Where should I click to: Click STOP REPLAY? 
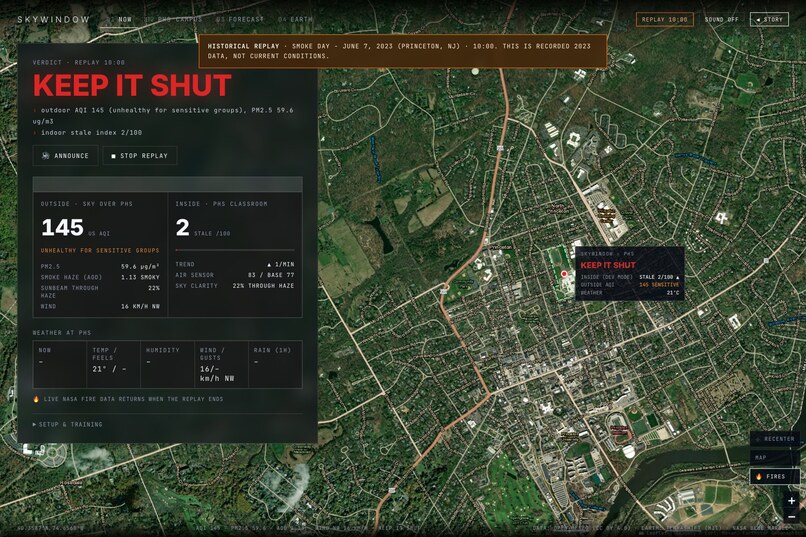140,156
